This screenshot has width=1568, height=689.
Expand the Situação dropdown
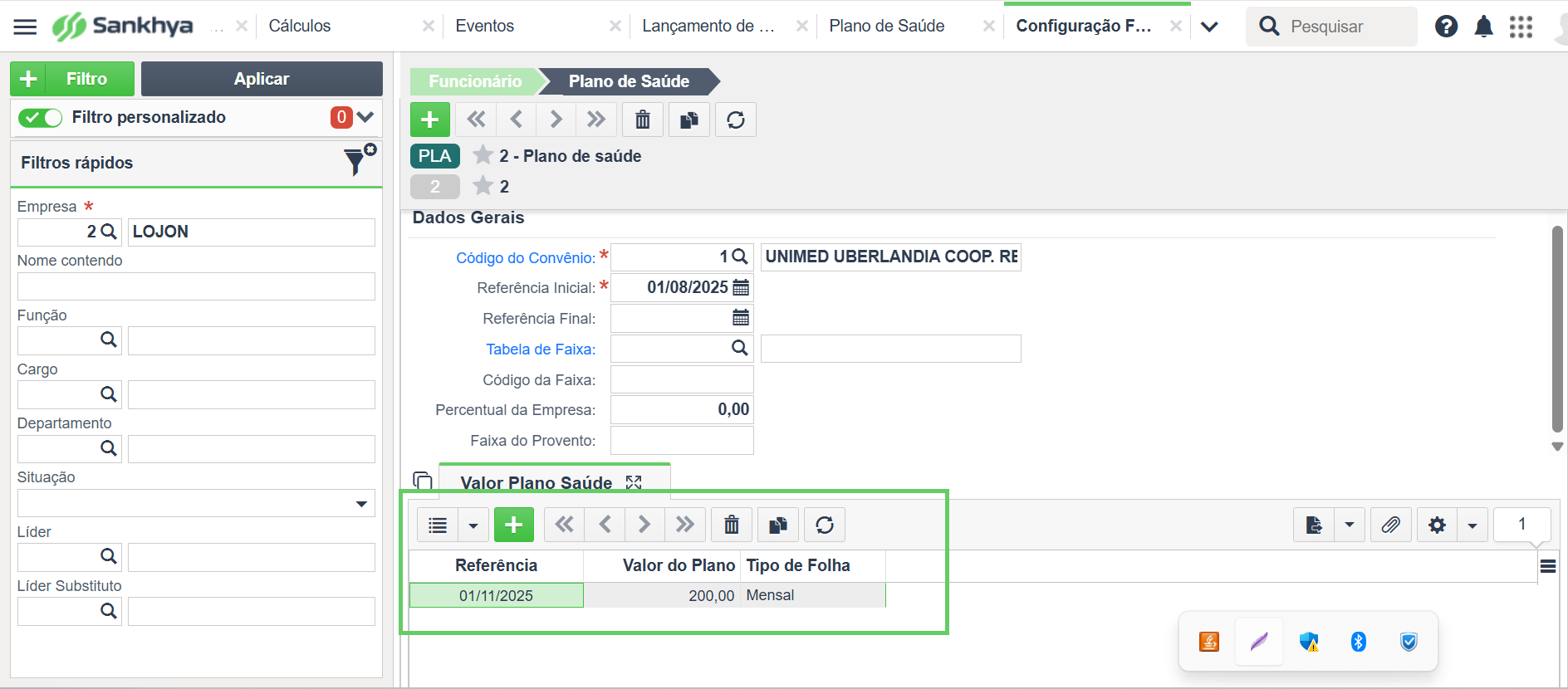[x=361, y=504]
